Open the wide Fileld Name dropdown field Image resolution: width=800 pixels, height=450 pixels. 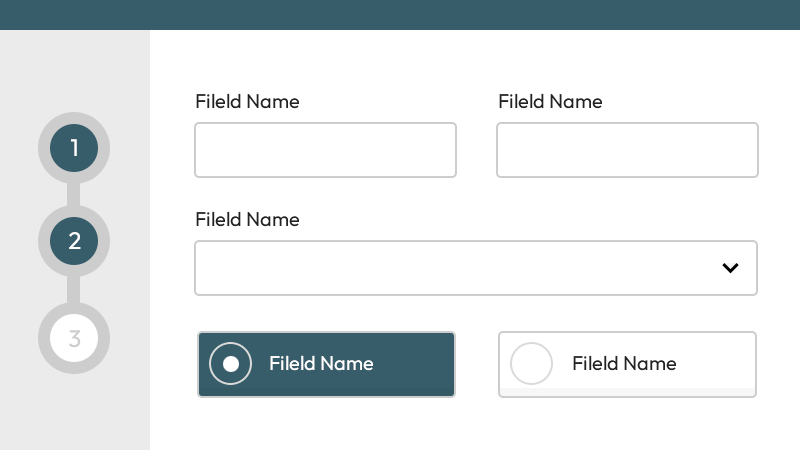[476, 268]
